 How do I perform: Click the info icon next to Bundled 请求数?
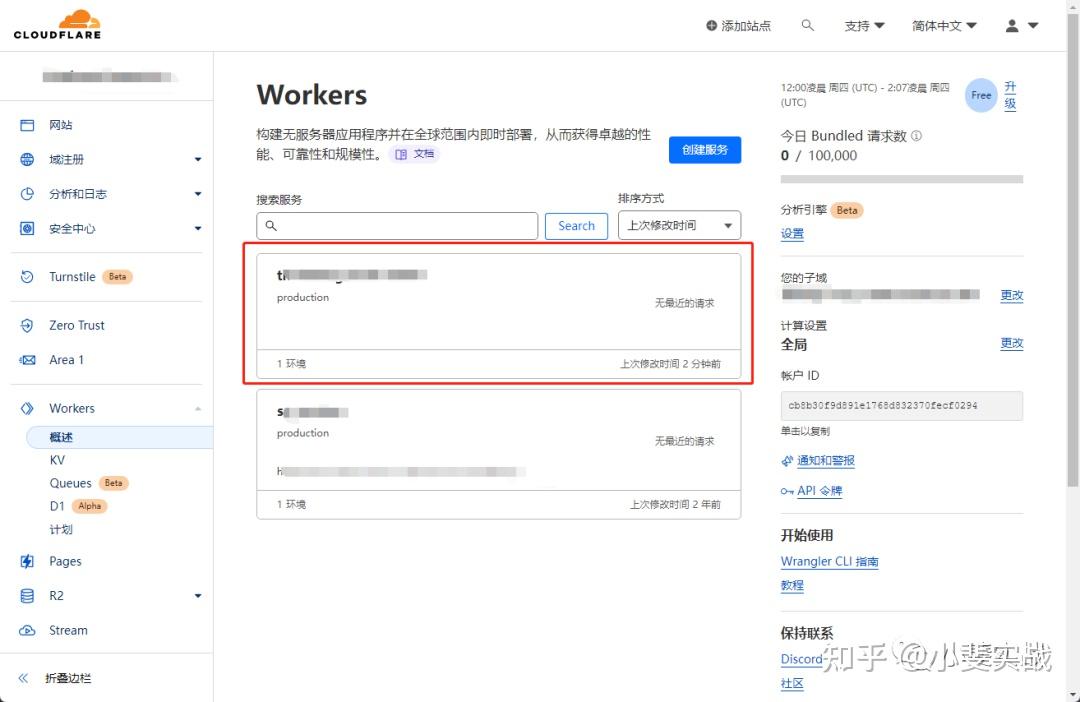click(916, 136)
